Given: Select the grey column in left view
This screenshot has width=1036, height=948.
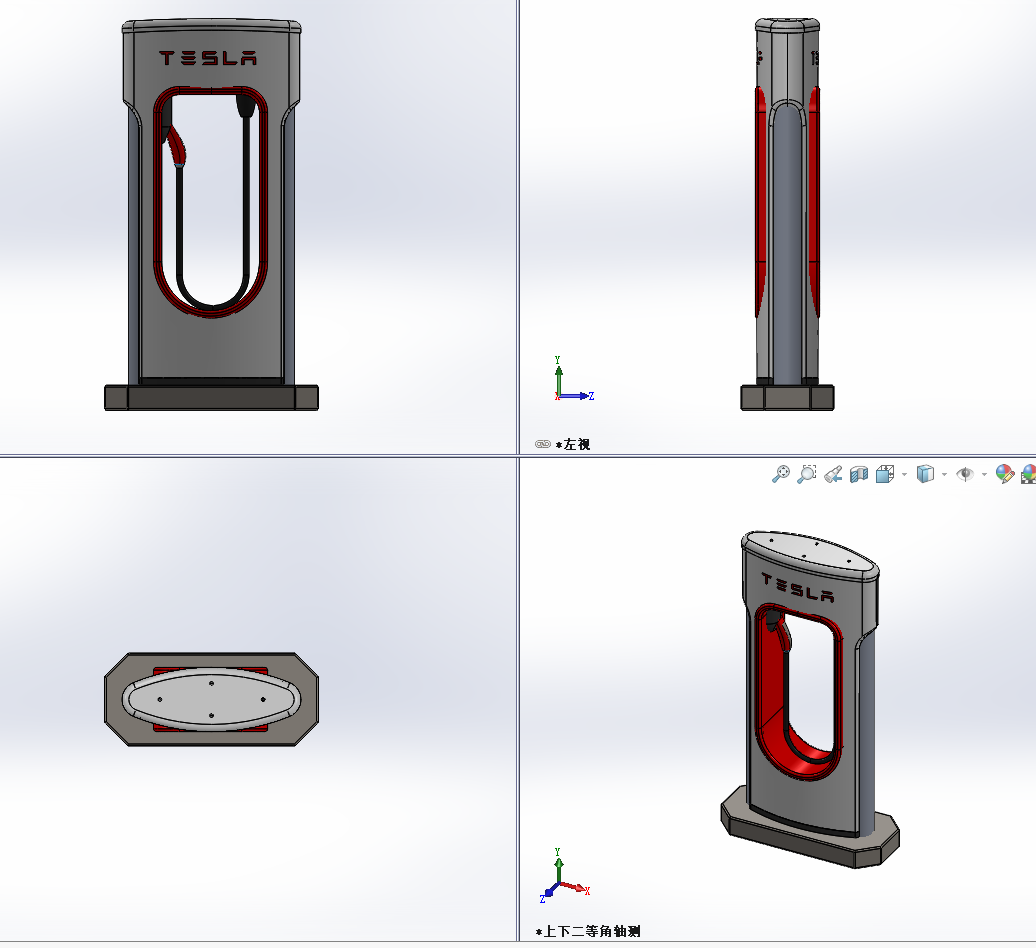Looking at the screenshot, I should tap(787, 244).
